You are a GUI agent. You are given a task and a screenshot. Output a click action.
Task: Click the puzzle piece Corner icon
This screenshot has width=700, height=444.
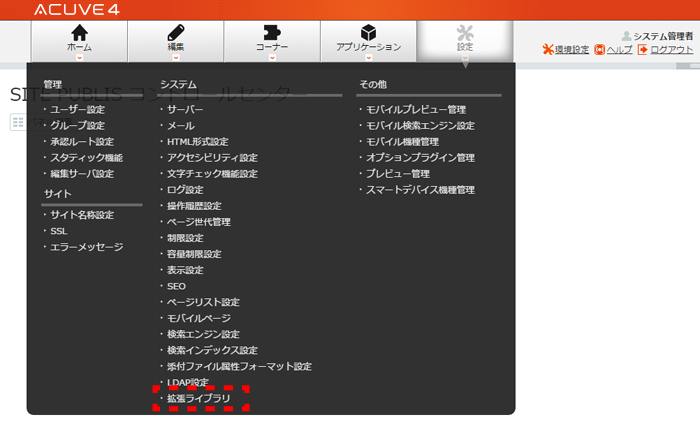coord(272,33)
